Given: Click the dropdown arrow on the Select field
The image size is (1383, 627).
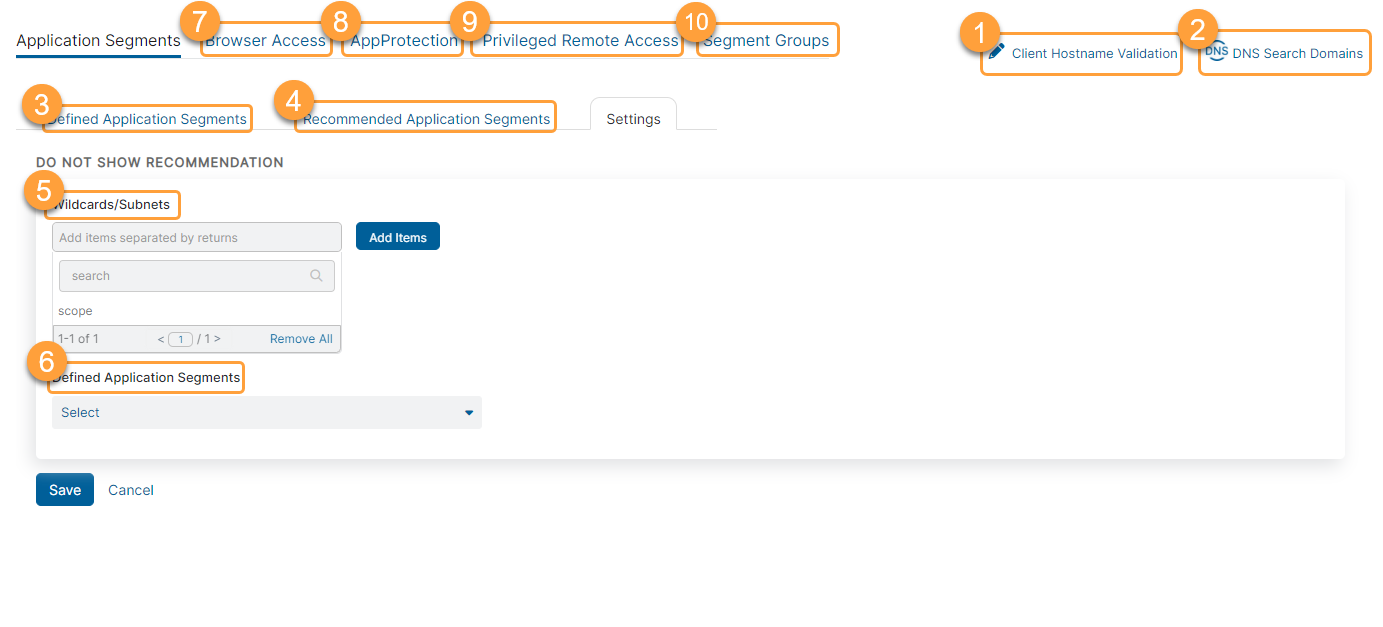Looking at the screenshot, I should pos(468,412).
